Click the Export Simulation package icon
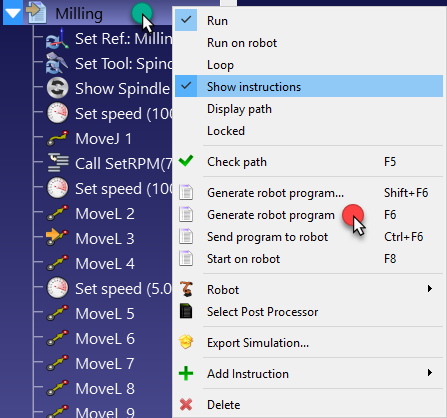 coord(186,342)
